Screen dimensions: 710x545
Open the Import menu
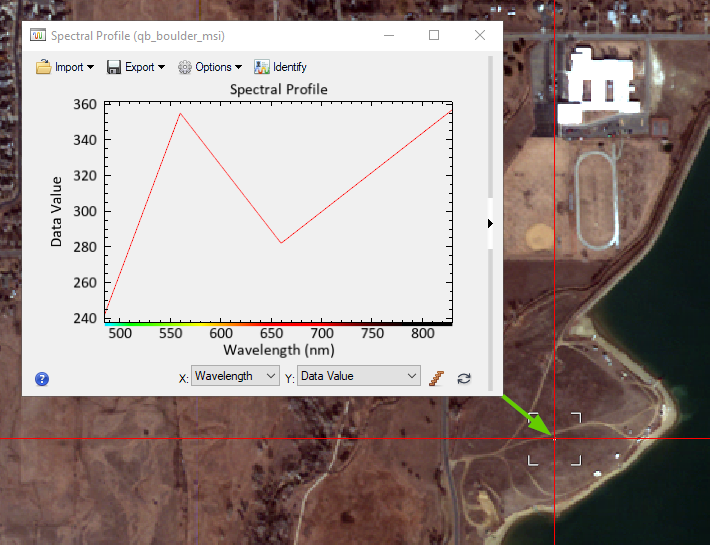pyautogui.click(x=65, y=67)
